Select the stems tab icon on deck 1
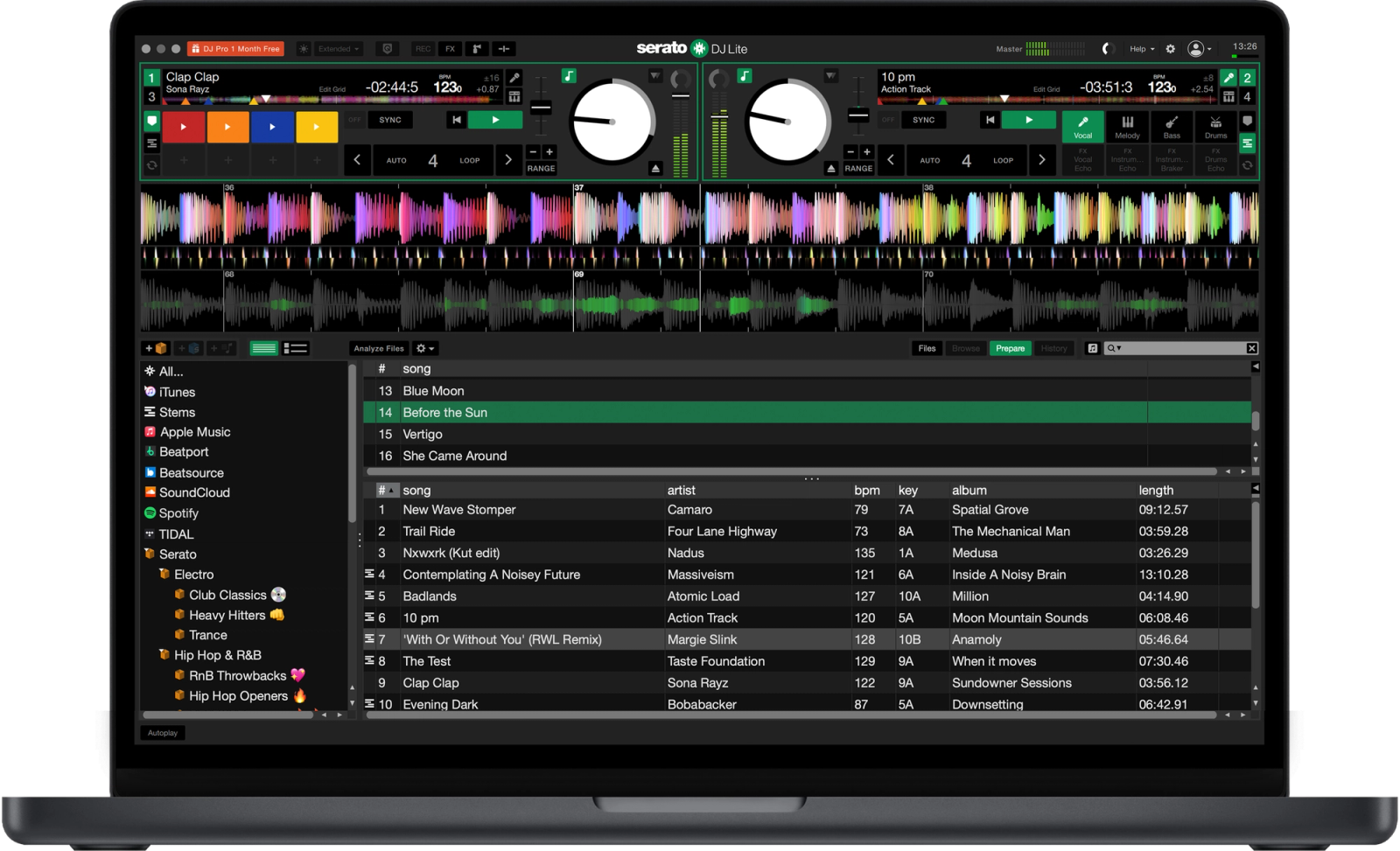The height and width of the screenshot is (851, 1400). point(151,143)
